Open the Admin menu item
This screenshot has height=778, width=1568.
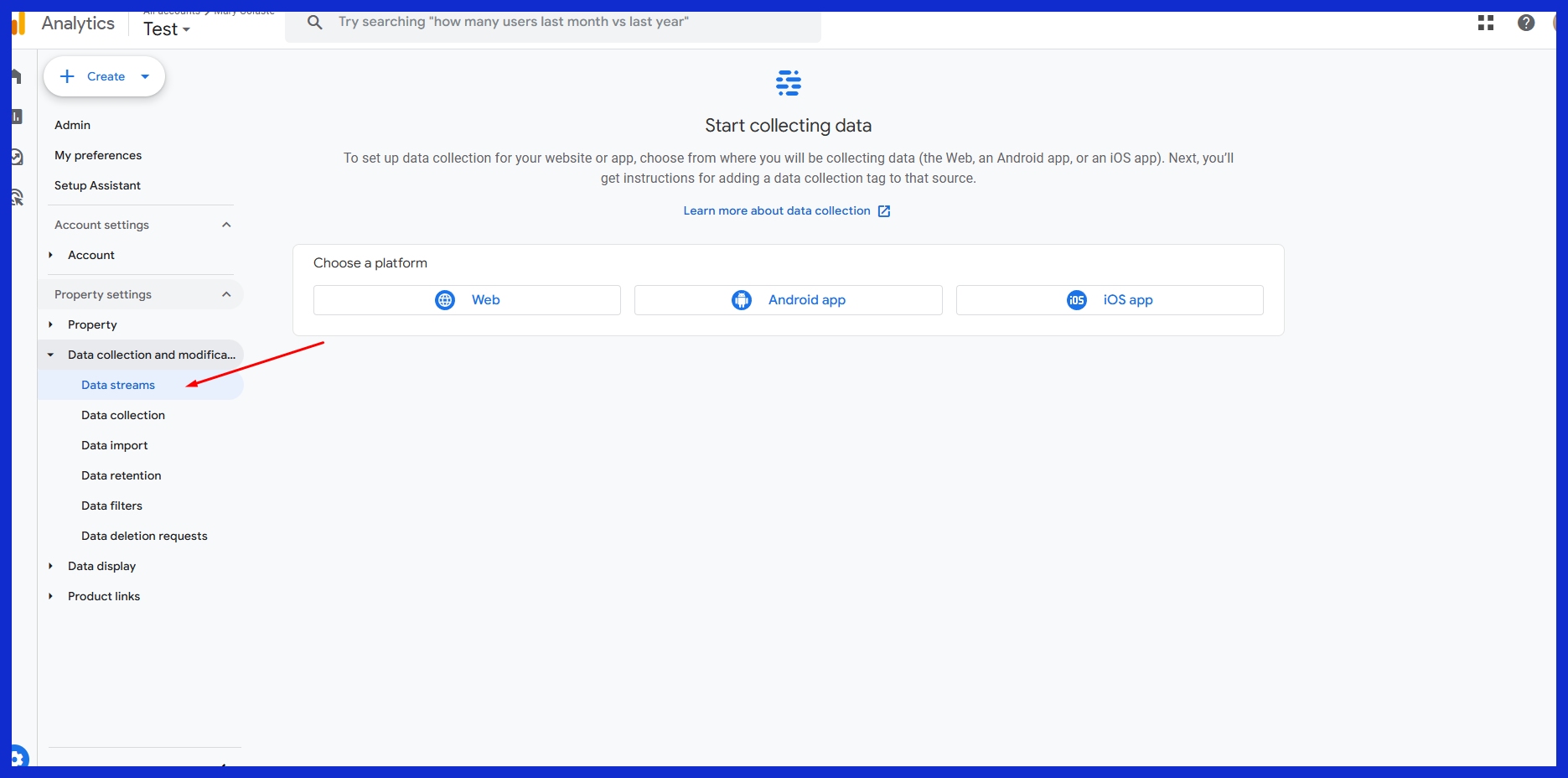tap(73, 125)
